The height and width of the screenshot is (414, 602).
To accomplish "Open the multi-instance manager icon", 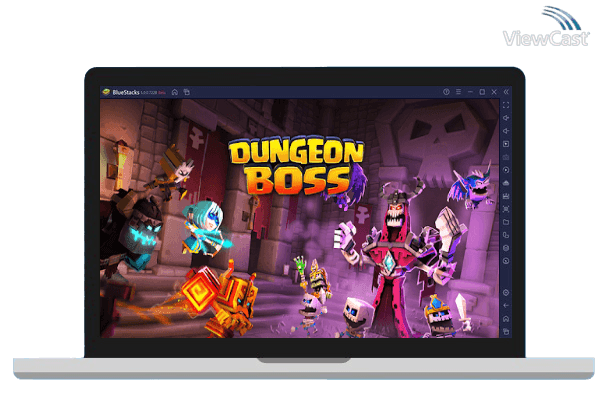I will point(506,248).
